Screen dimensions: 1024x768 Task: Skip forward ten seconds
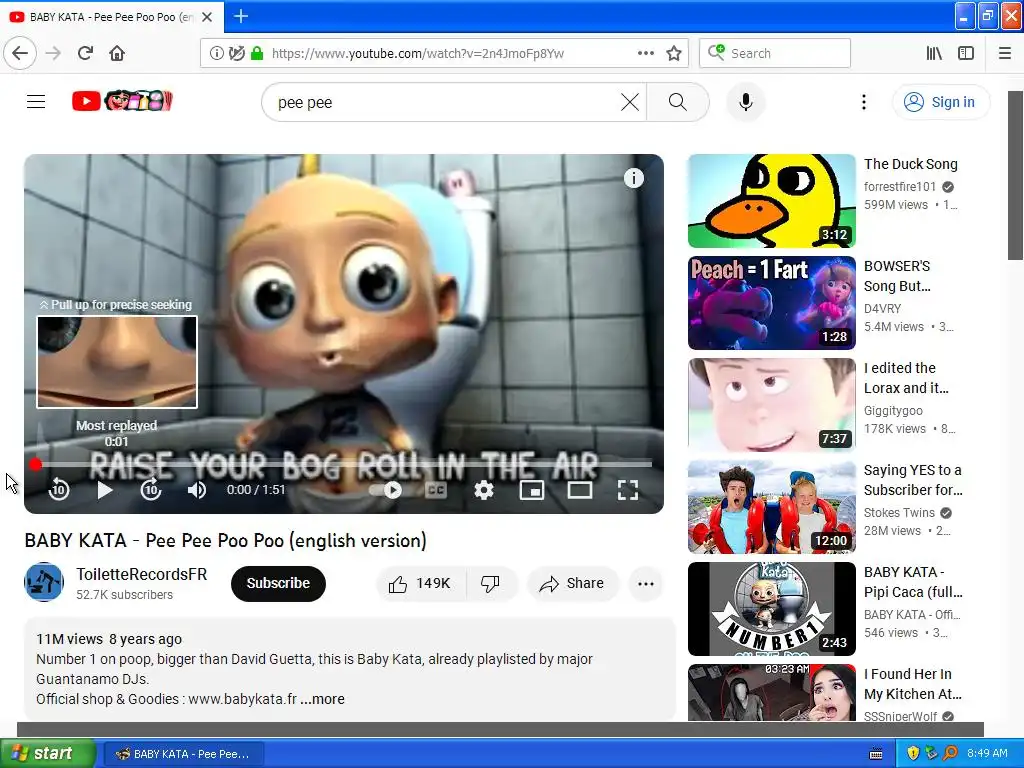[x=151, y=489]
